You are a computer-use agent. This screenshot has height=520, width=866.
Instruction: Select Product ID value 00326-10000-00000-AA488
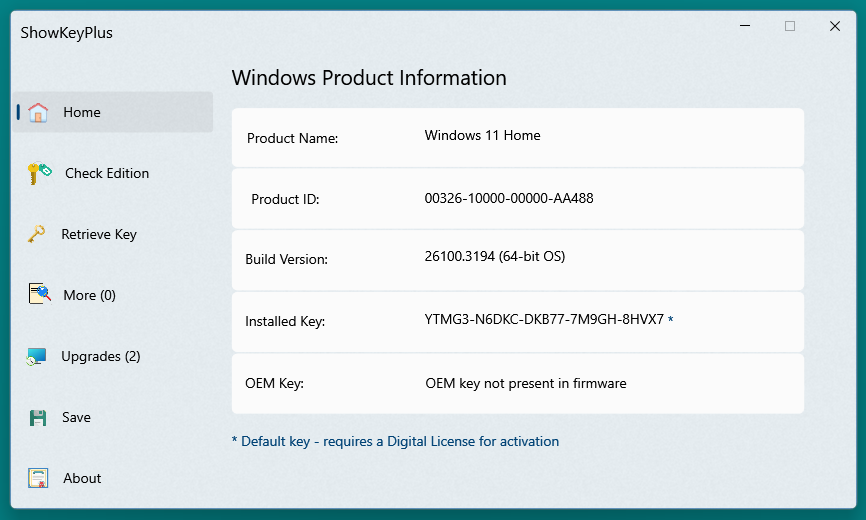(509, 198)
